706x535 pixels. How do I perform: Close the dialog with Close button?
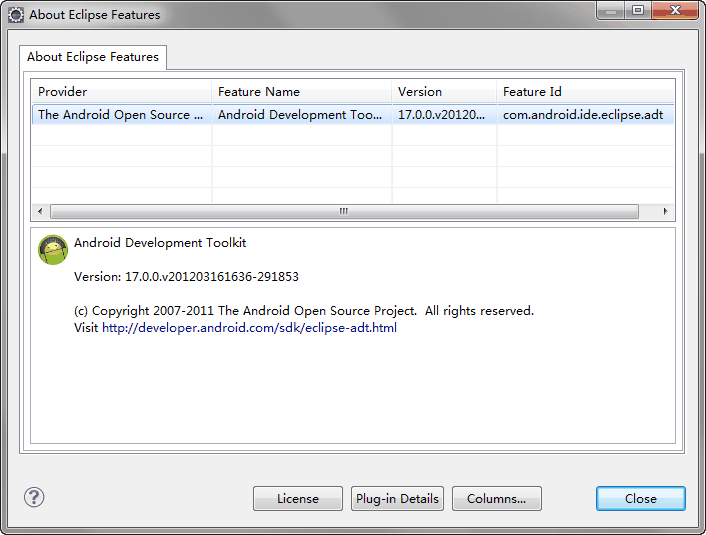640,499
